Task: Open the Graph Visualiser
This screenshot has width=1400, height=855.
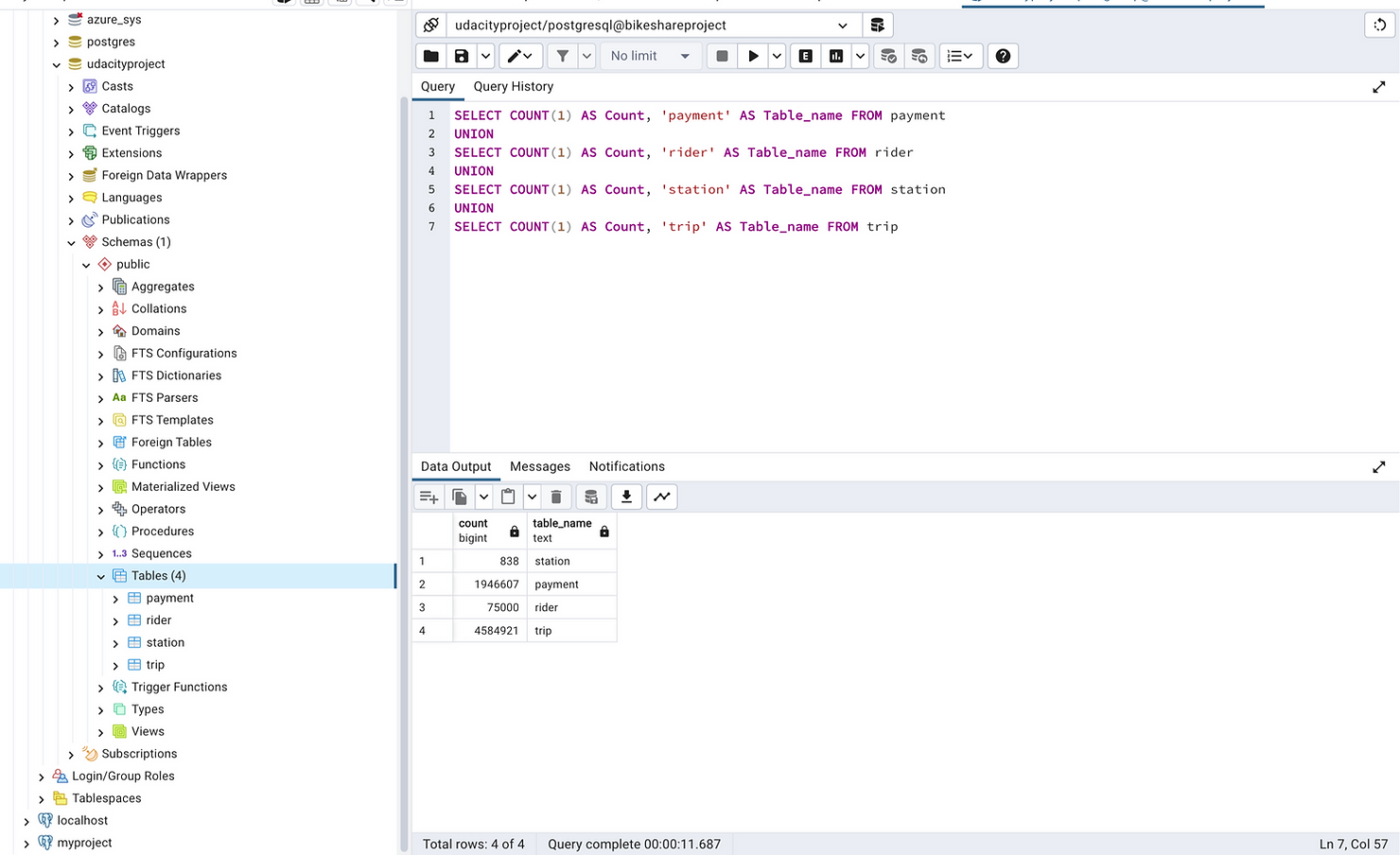Action: point(662,497)
